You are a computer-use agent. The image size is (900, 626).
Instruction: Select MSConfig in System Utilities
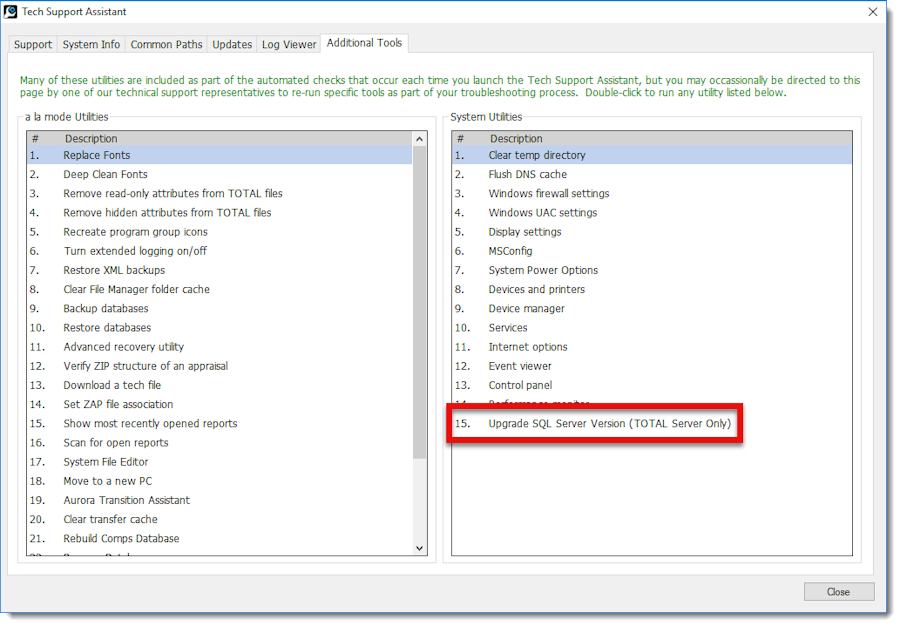[x=651, y=251]
